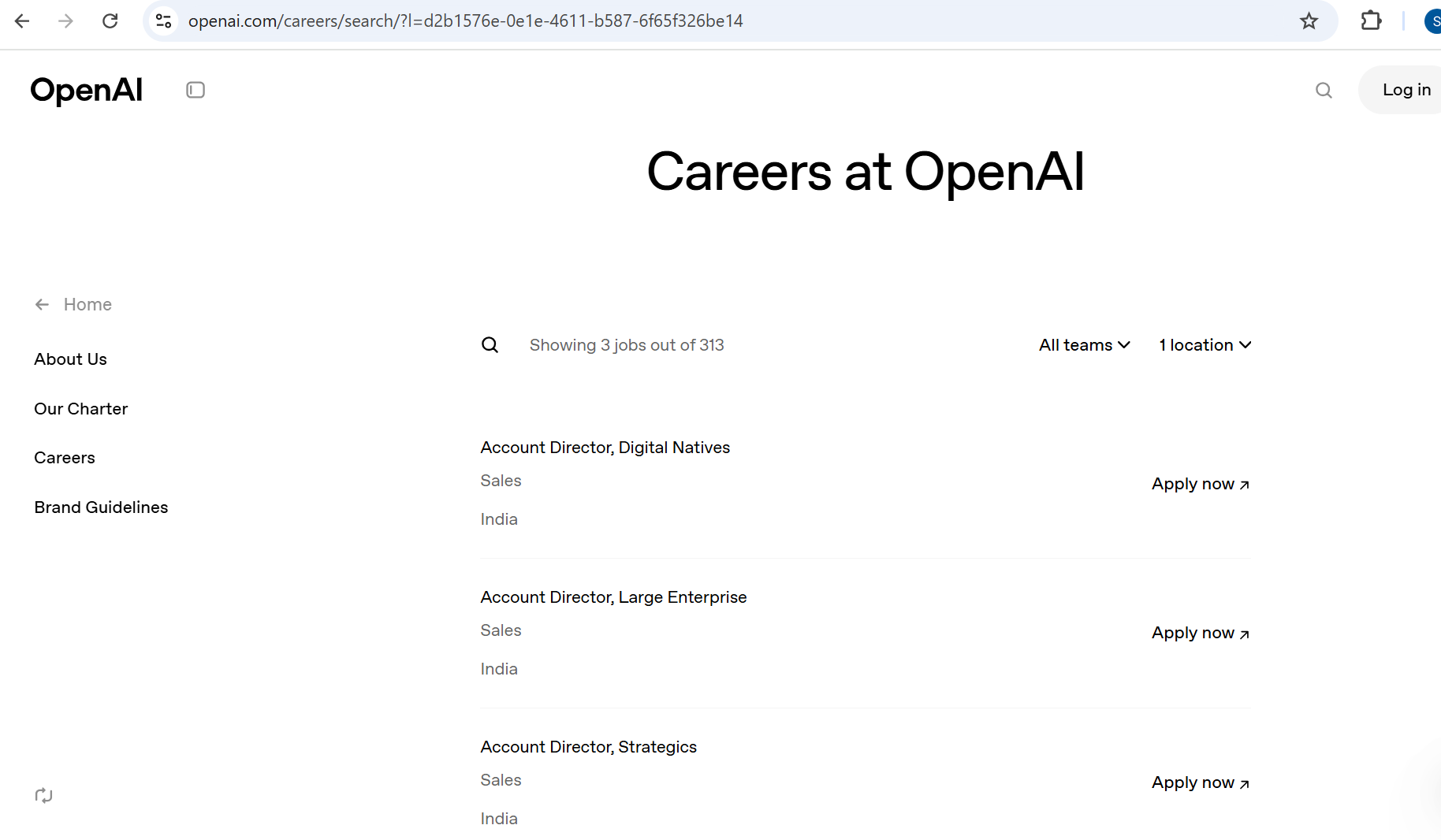Open the browser extensions puzzle icon
The width and height of the screenshot is (1441, 840).
coord(1371,21)
